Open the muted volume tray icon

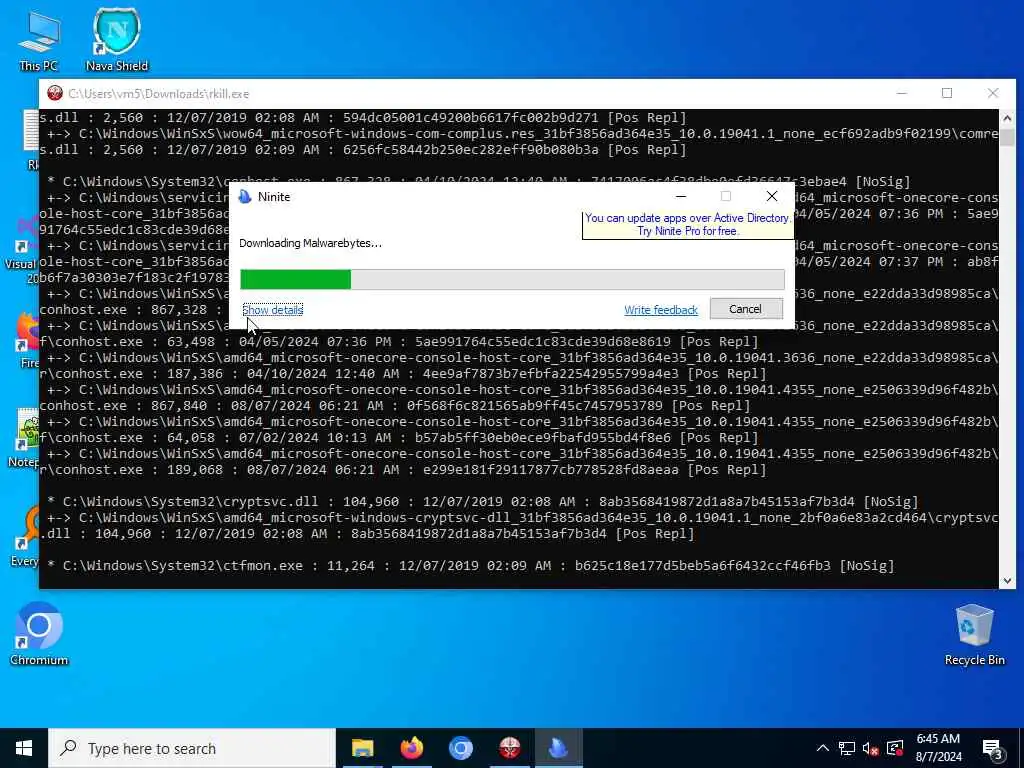pyautogui.click(x=870, y=748)
